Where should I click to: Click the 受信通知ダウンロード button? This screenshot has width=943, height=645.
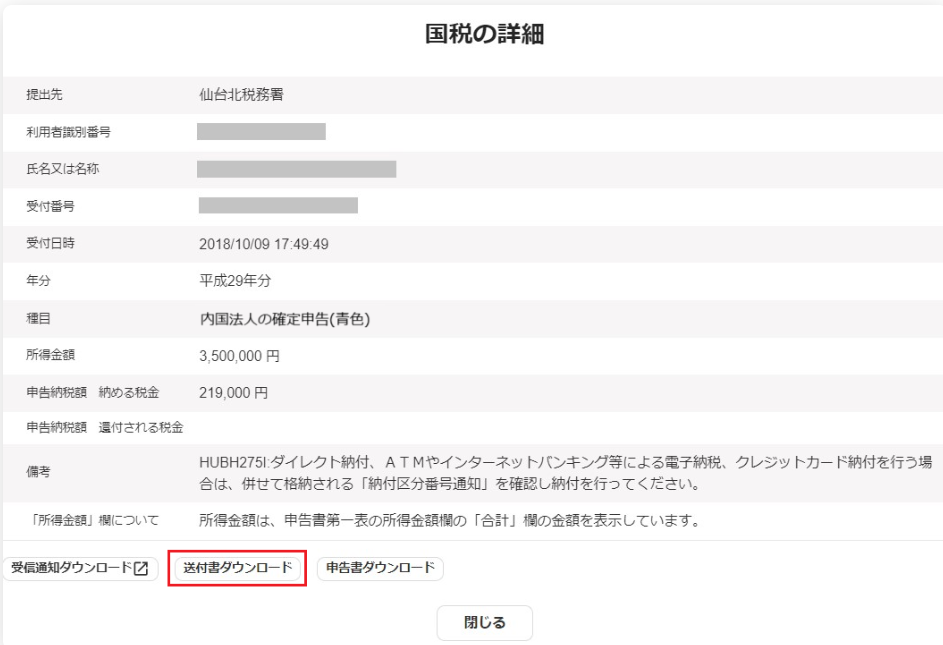(81, 568)
